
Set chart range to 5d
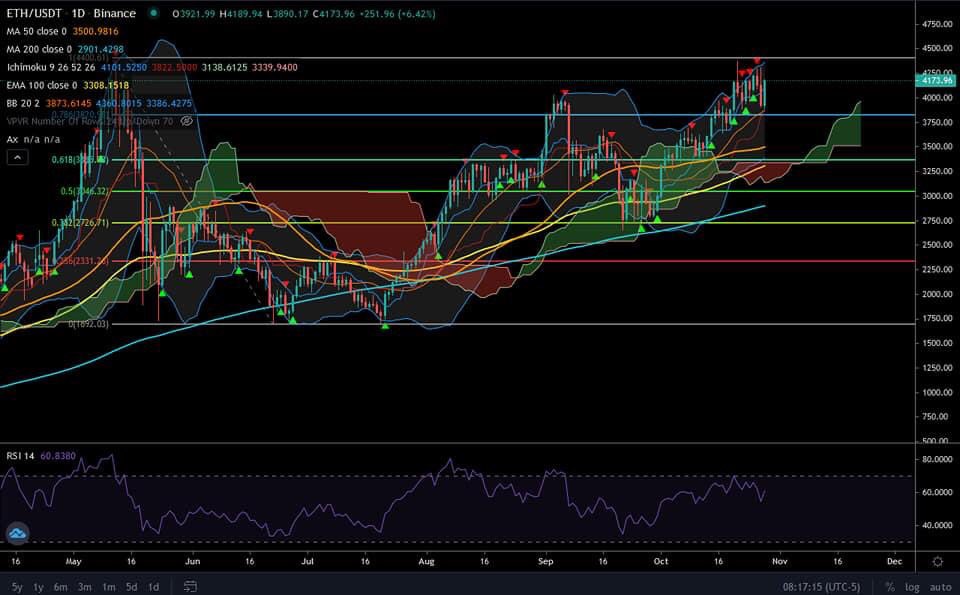[x=132, y=586]
